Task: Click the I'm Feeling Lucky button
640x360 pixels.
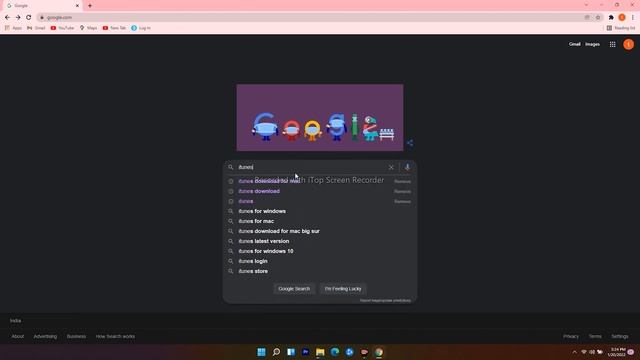Action: (x=343, y=289)
